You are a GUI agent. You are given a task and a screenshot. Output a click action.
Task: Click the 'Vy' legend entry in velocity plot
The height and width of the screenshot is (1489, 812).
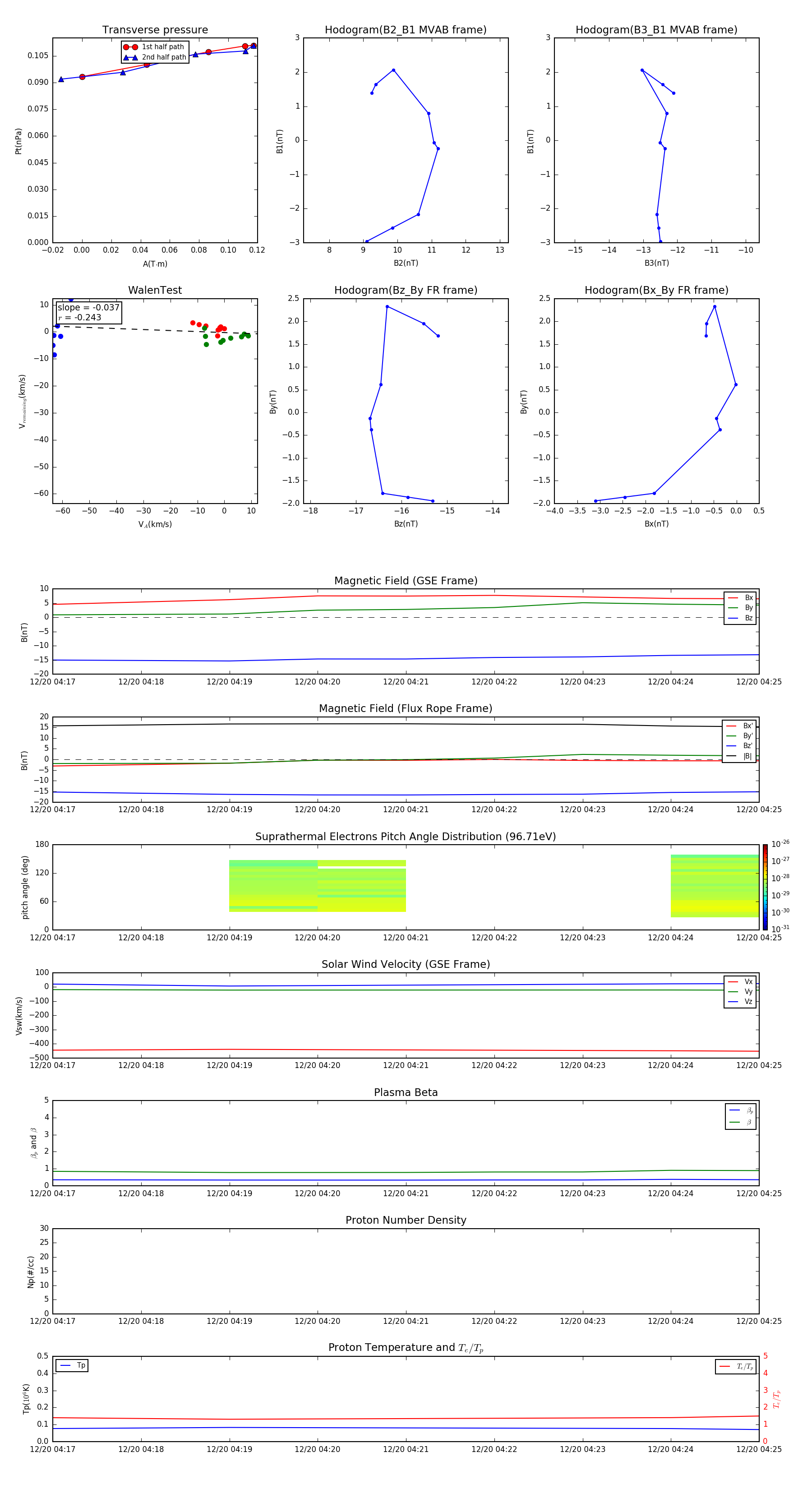pyautogui.click(x=740, y=991)
